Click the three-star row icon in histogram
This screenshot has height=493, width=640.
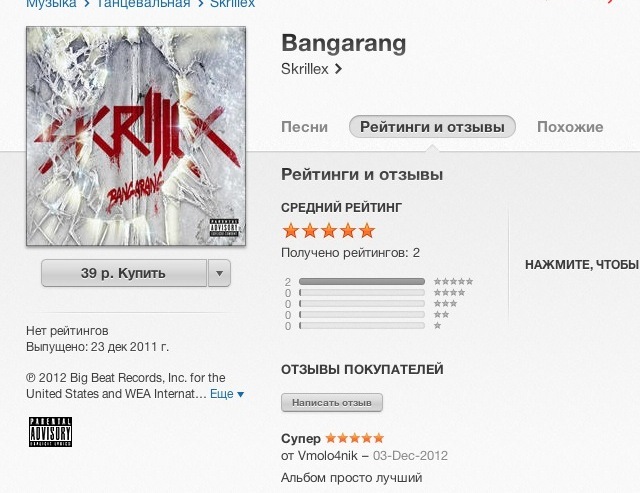pos(445,303)
